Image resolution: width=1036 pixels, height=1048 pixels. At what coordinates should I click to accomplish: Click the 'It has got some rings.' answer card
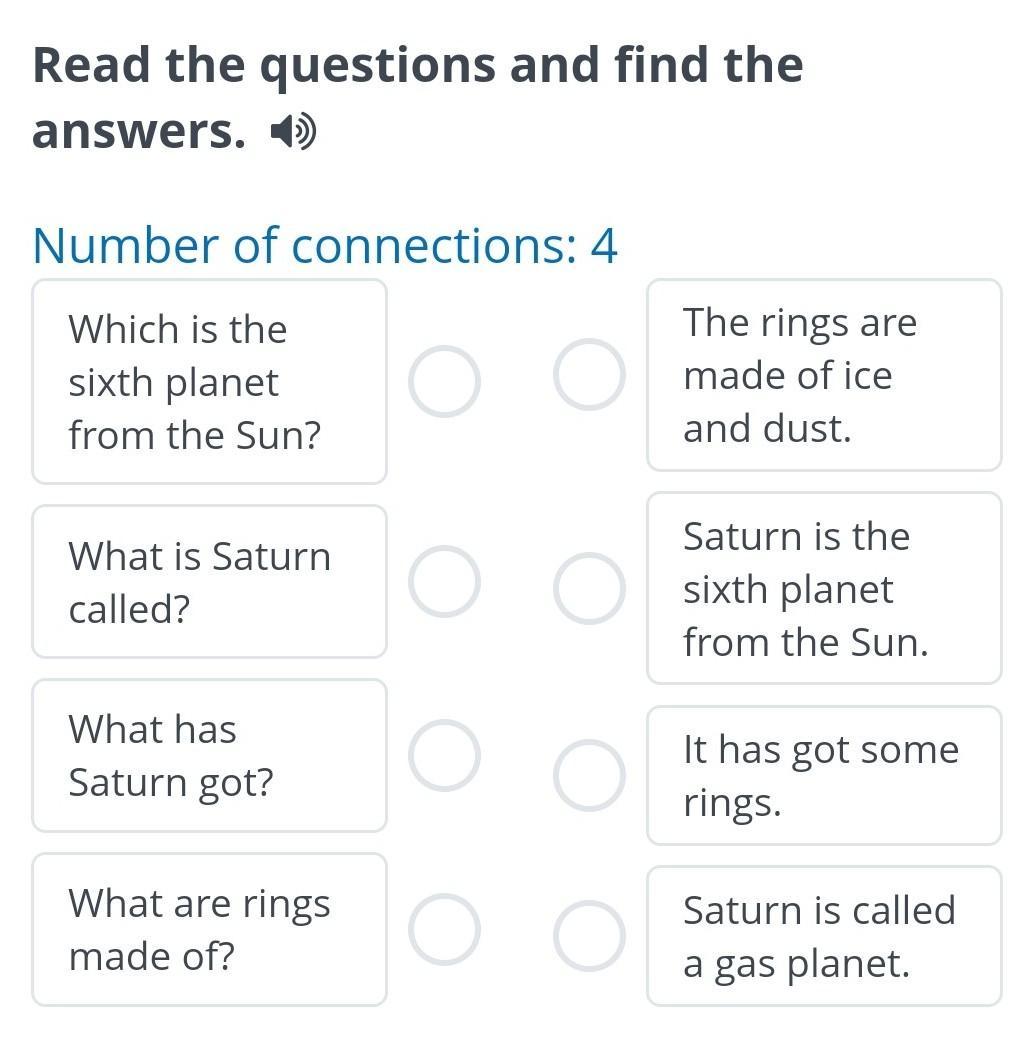click(x=824, y=775)
